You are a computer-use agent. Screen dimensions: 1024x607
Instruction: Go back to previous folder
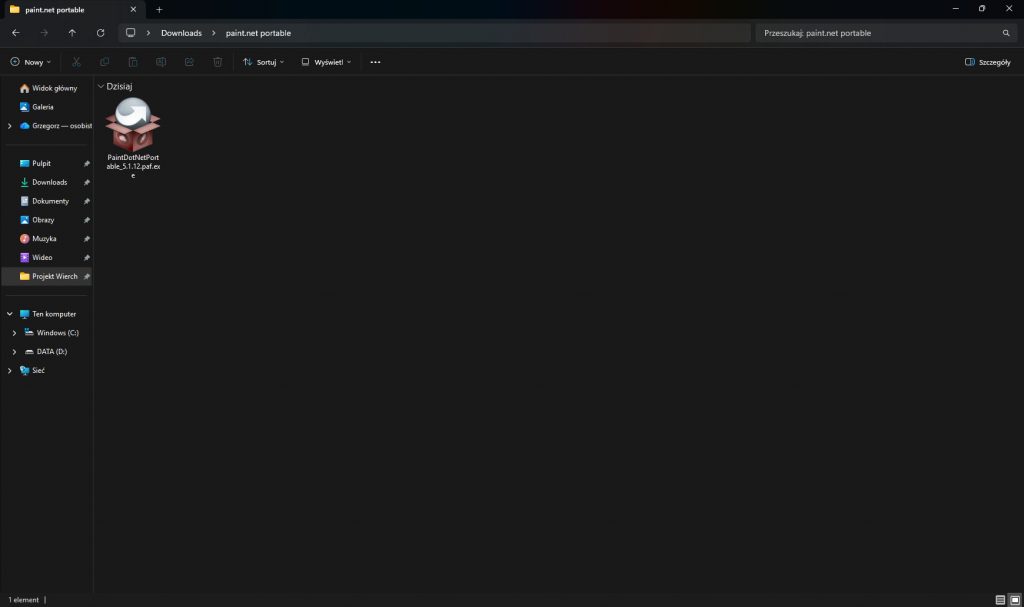tap(15, 33)
